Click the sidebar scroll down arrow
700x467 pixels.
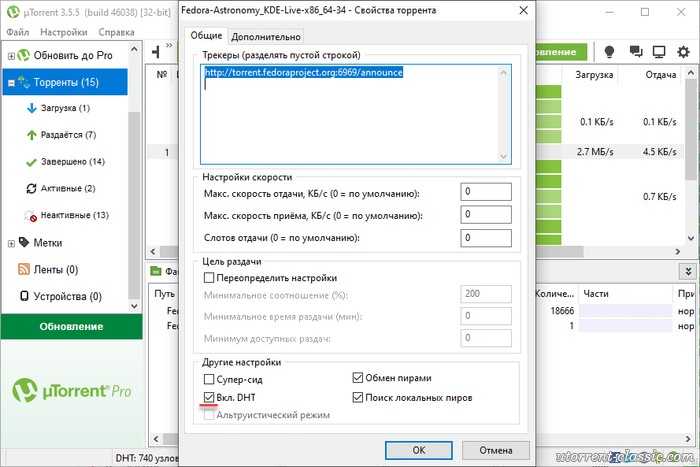click(134, 306)
